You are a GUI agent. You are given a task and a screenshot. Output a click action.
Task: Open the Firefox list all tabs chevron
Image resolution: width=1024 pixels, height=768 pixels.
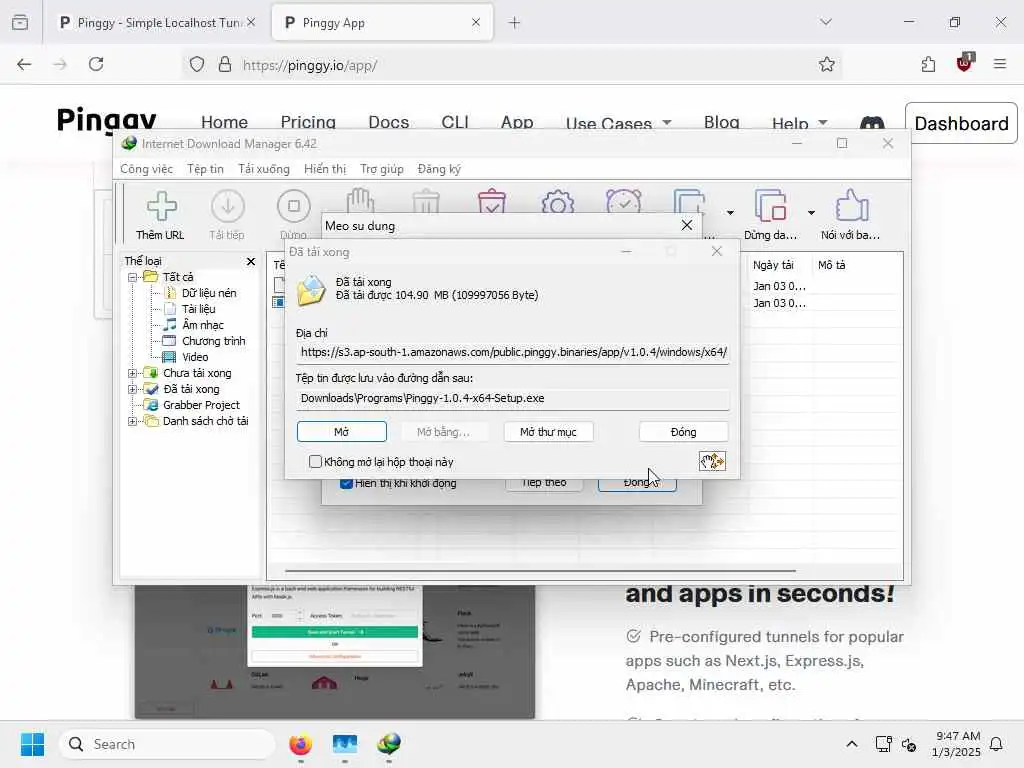point(826,22)
